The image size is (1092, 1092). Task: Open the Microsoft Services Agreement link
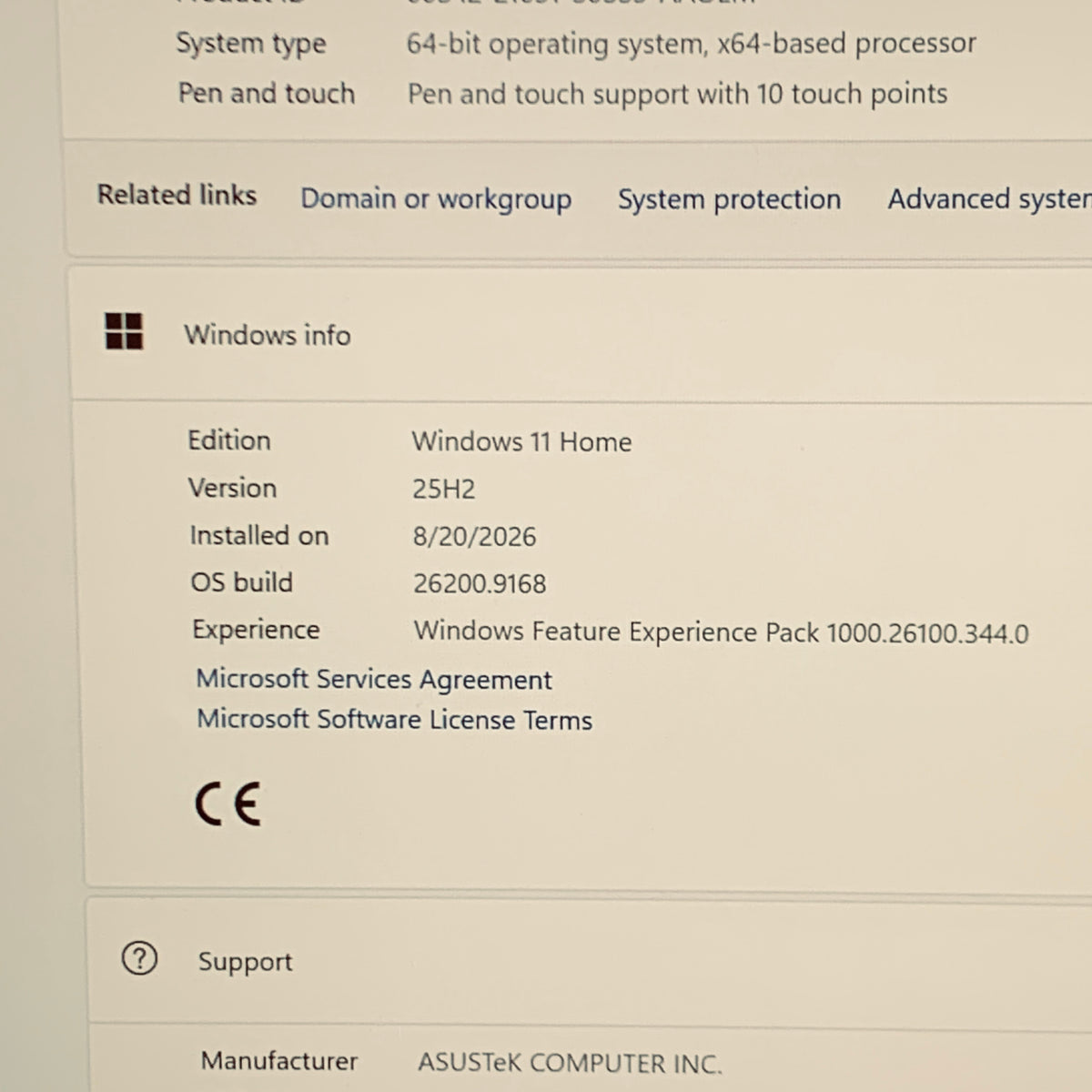[x=374, y=679]
